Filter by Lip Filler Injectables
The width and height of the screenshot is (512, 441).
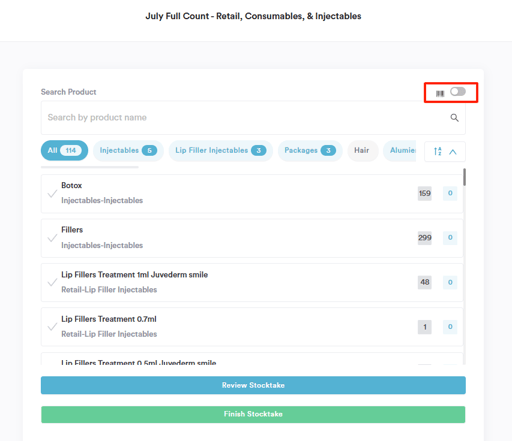coord(221,150)
